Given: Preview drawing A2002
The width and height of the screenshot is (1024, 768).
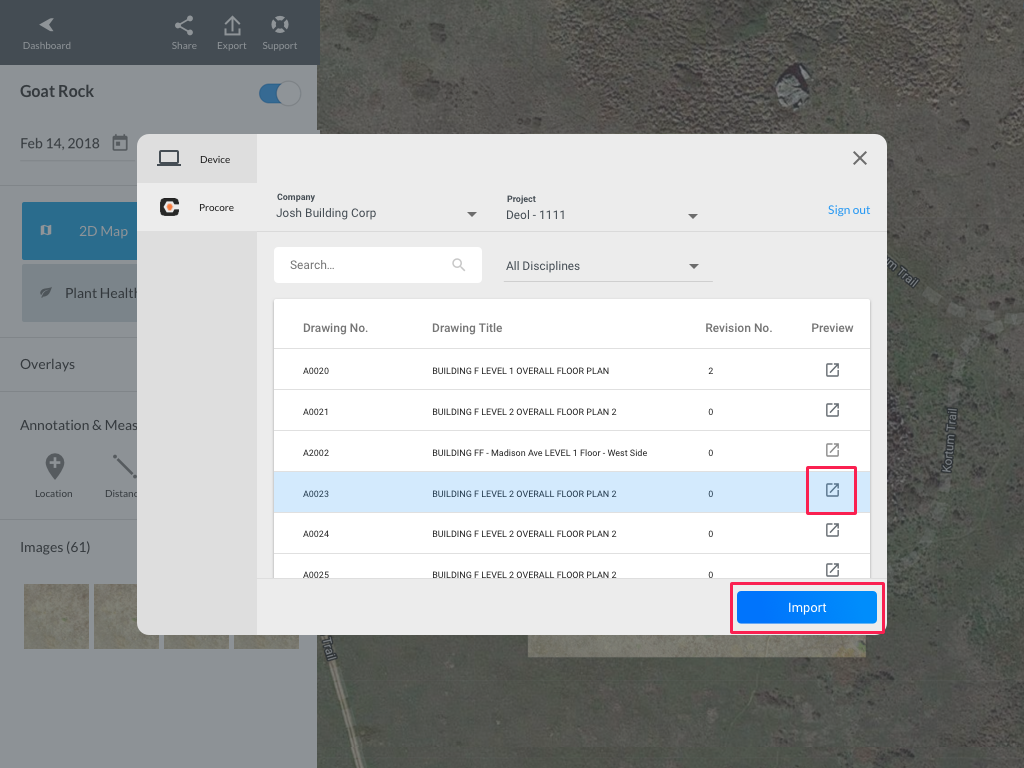Looking at the screenshot, I should [x=832, y=450].
